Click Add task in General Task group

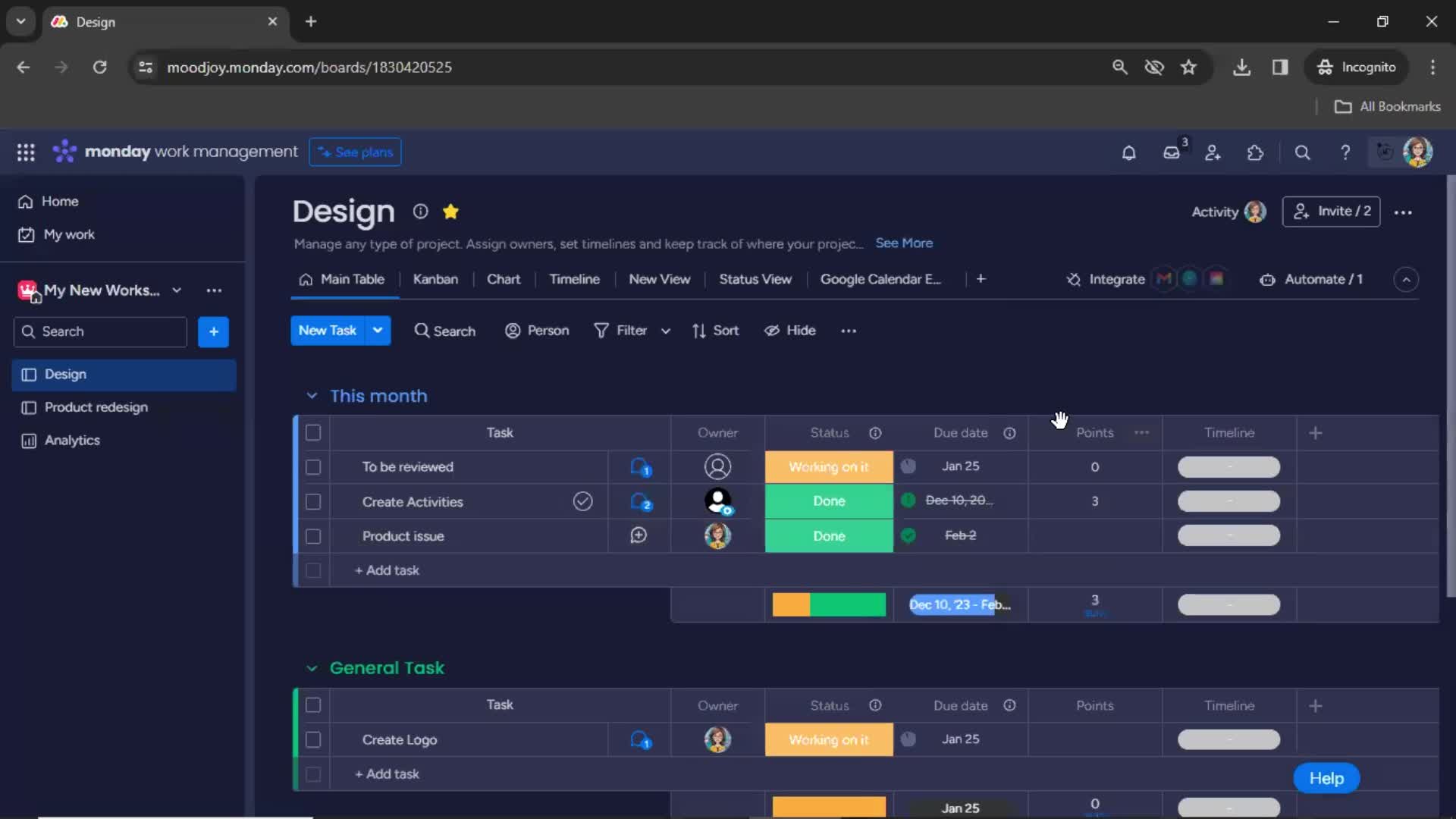388,774
